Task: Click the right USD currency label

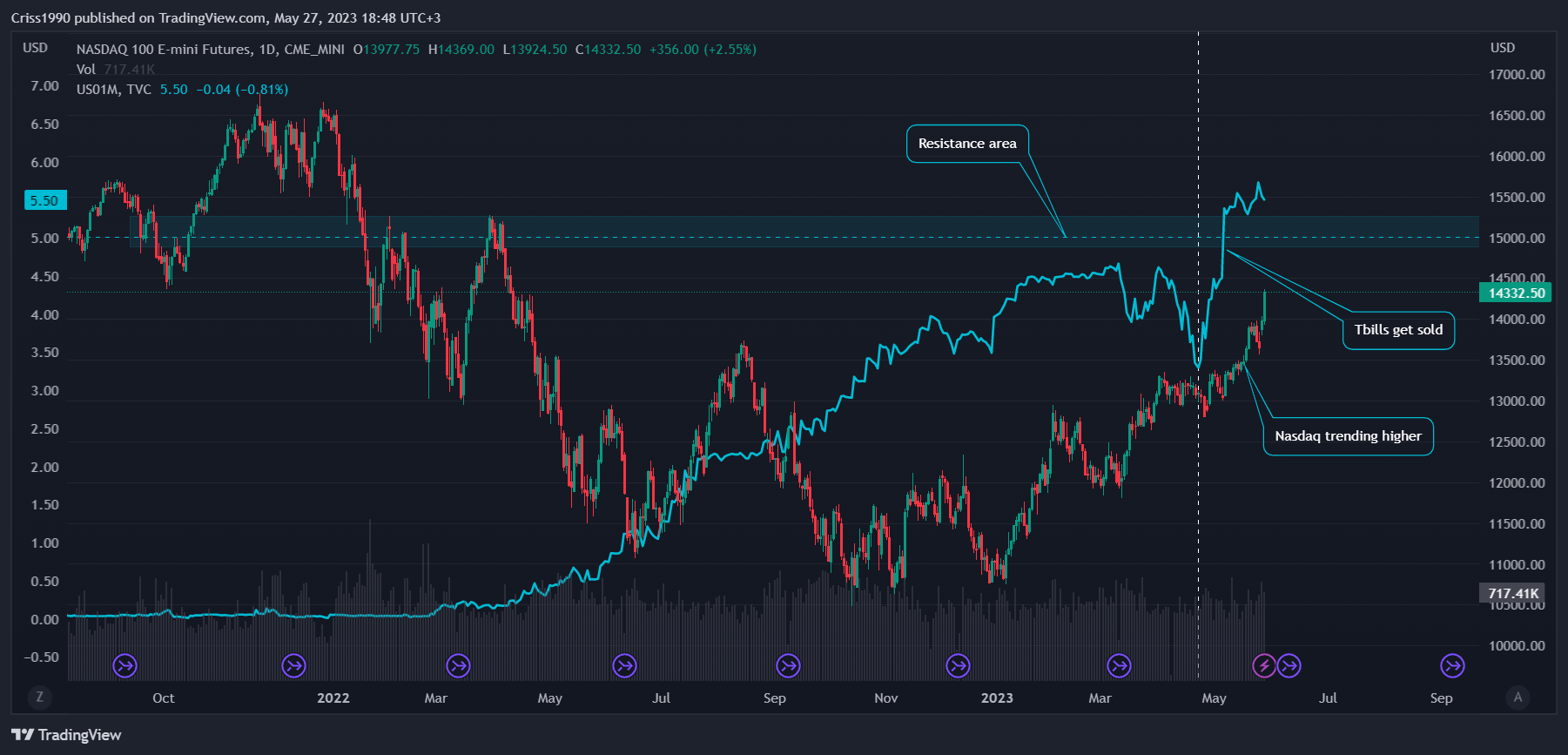Action: tap(1503, 48)
